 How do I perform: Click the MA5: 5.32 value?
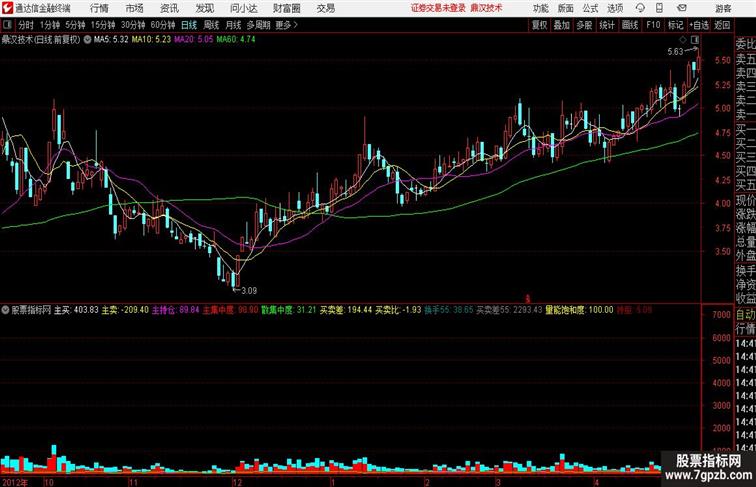tap(111, 40)
